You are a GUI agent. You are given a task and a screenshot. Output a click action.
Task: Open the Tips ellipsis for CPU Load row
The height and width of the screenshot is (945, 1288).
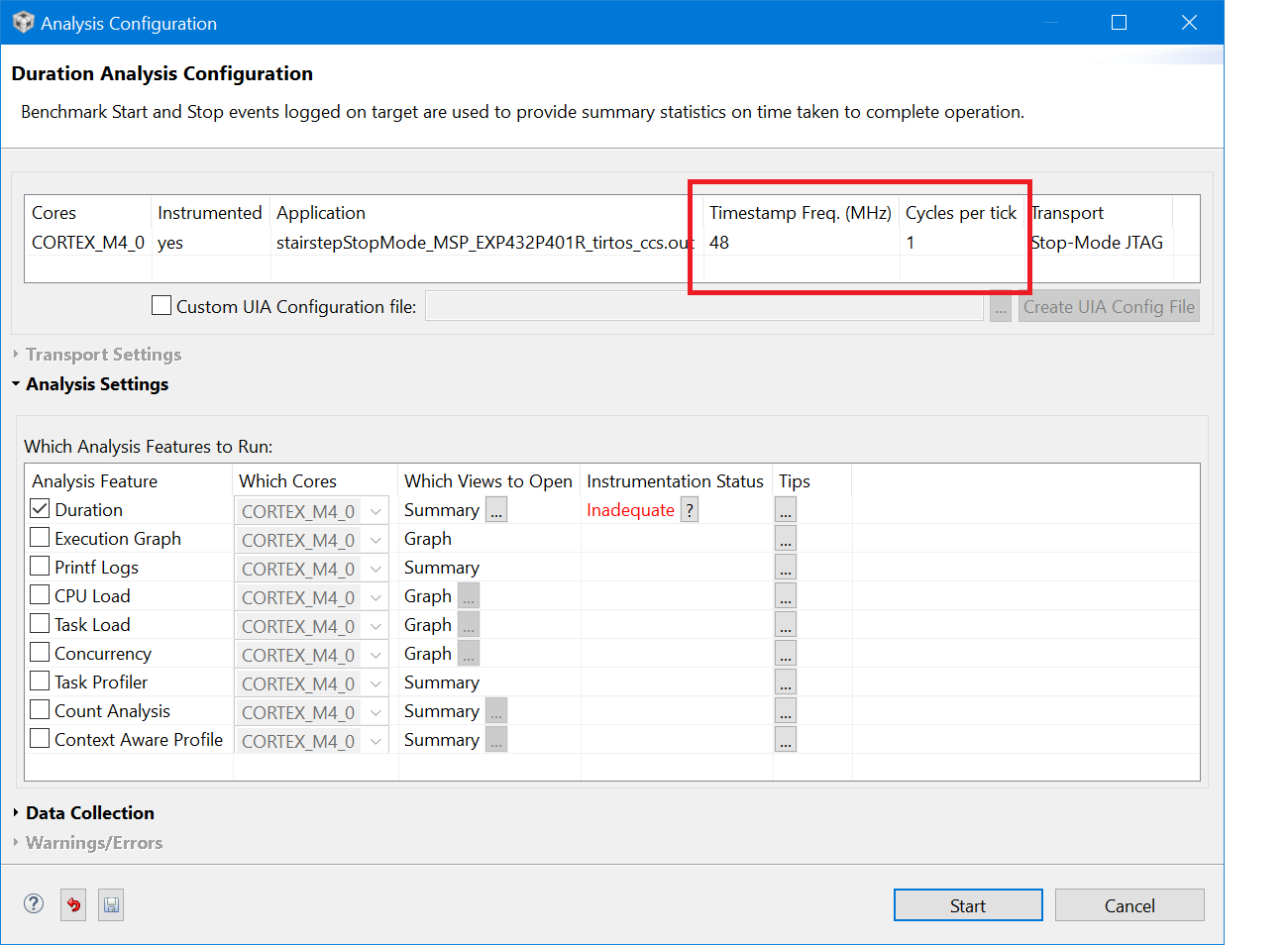[x=786, y=596]
